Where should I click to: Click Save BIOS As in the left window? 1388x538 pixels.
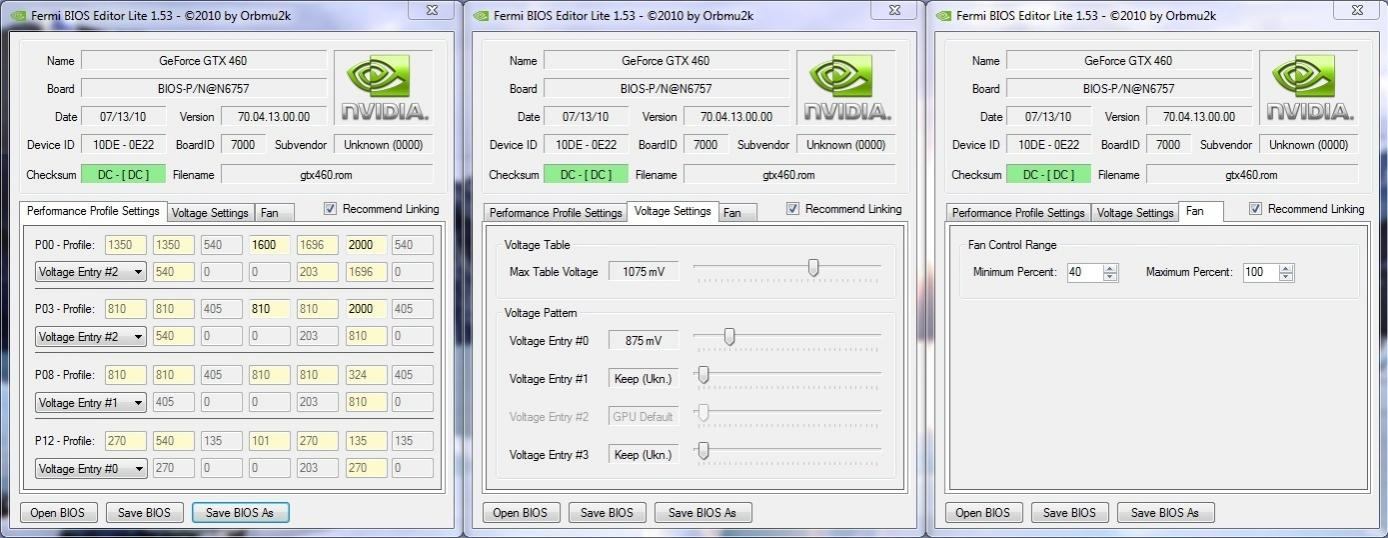tap(240, 513)
